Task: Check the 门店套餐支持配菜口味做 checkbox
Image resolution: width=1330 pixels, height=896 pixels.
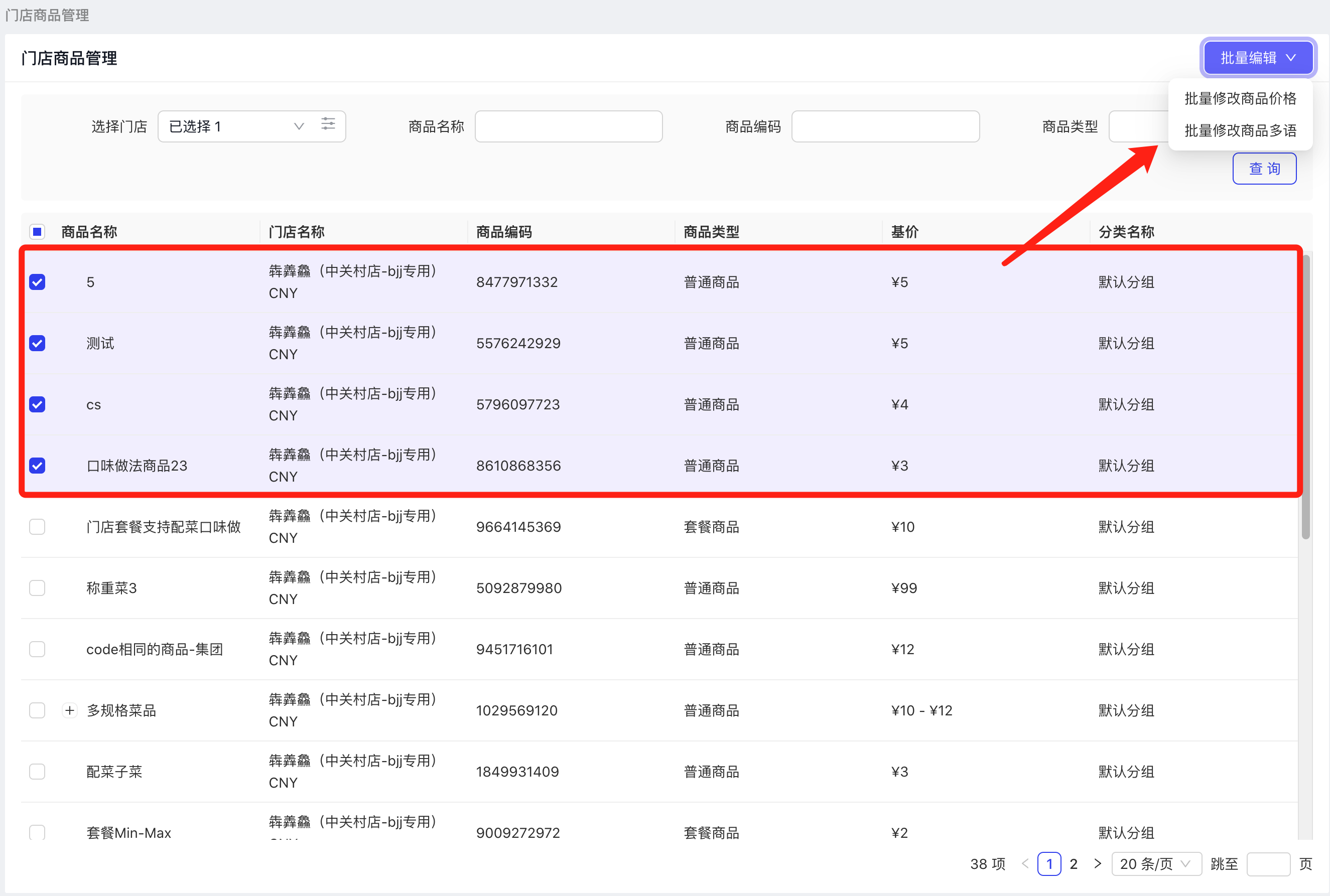Action: coord(37,526)
